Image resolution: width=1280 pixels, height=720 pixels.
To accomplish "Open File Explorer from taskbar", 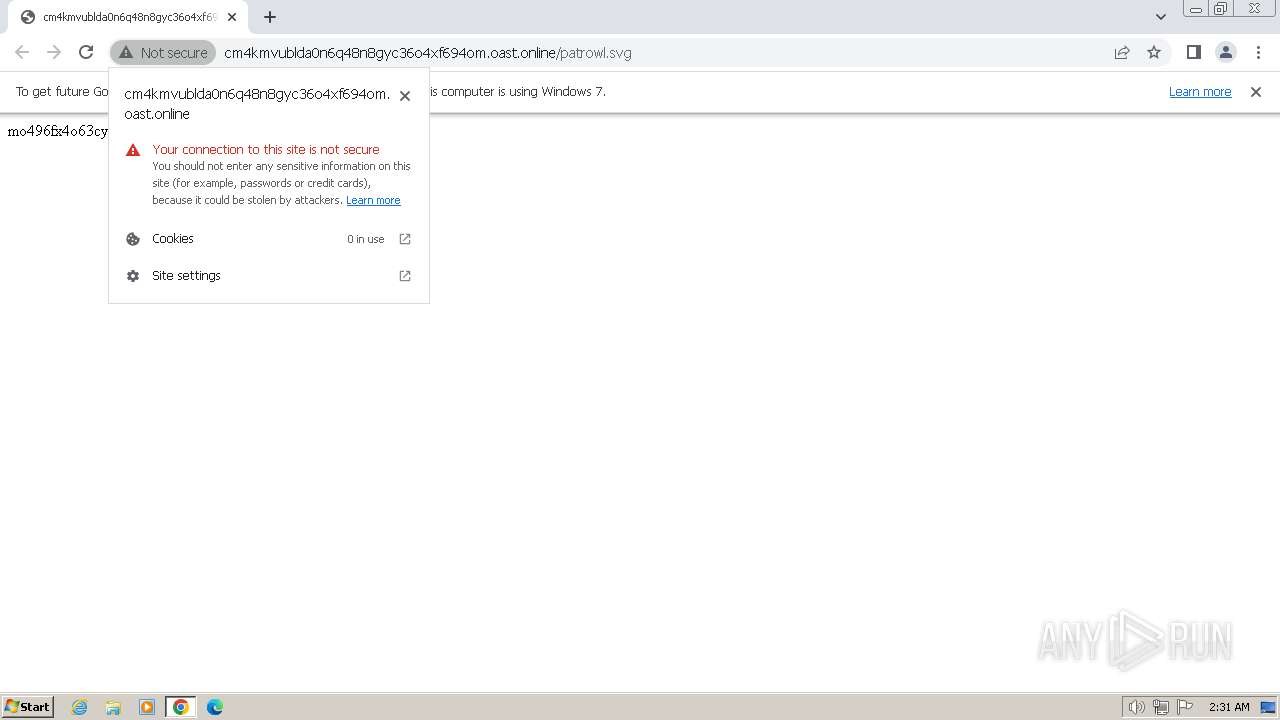I will point(113,707).
